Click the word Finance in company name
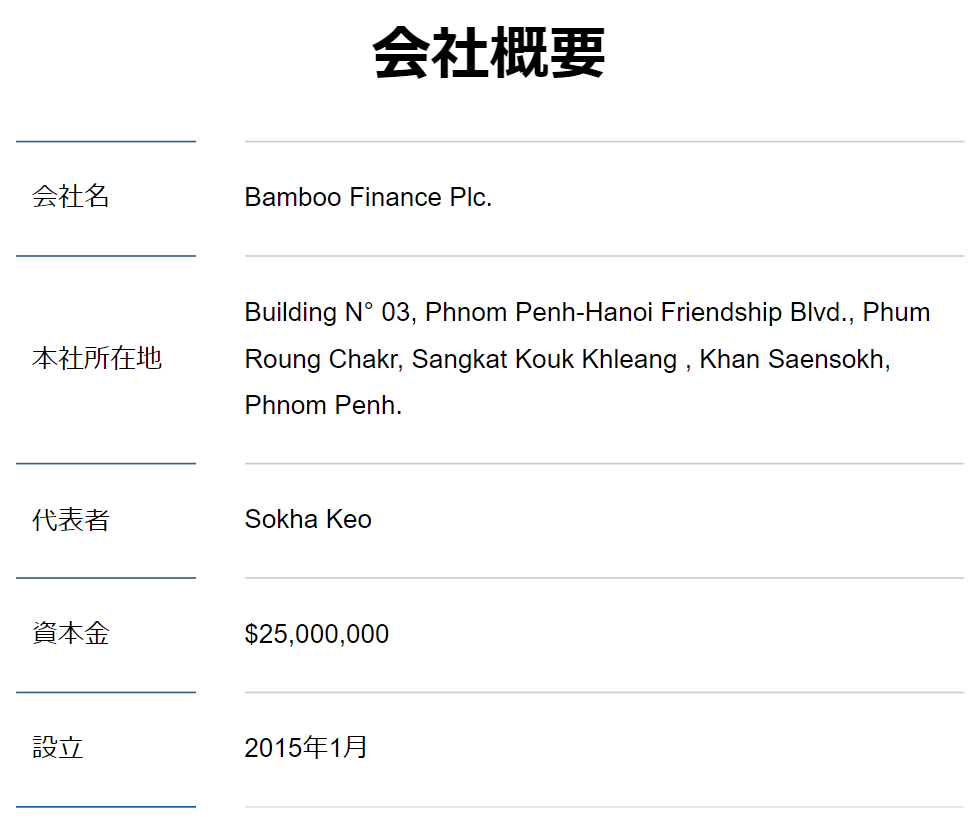The image size is (977, 821). pos(396,197)
